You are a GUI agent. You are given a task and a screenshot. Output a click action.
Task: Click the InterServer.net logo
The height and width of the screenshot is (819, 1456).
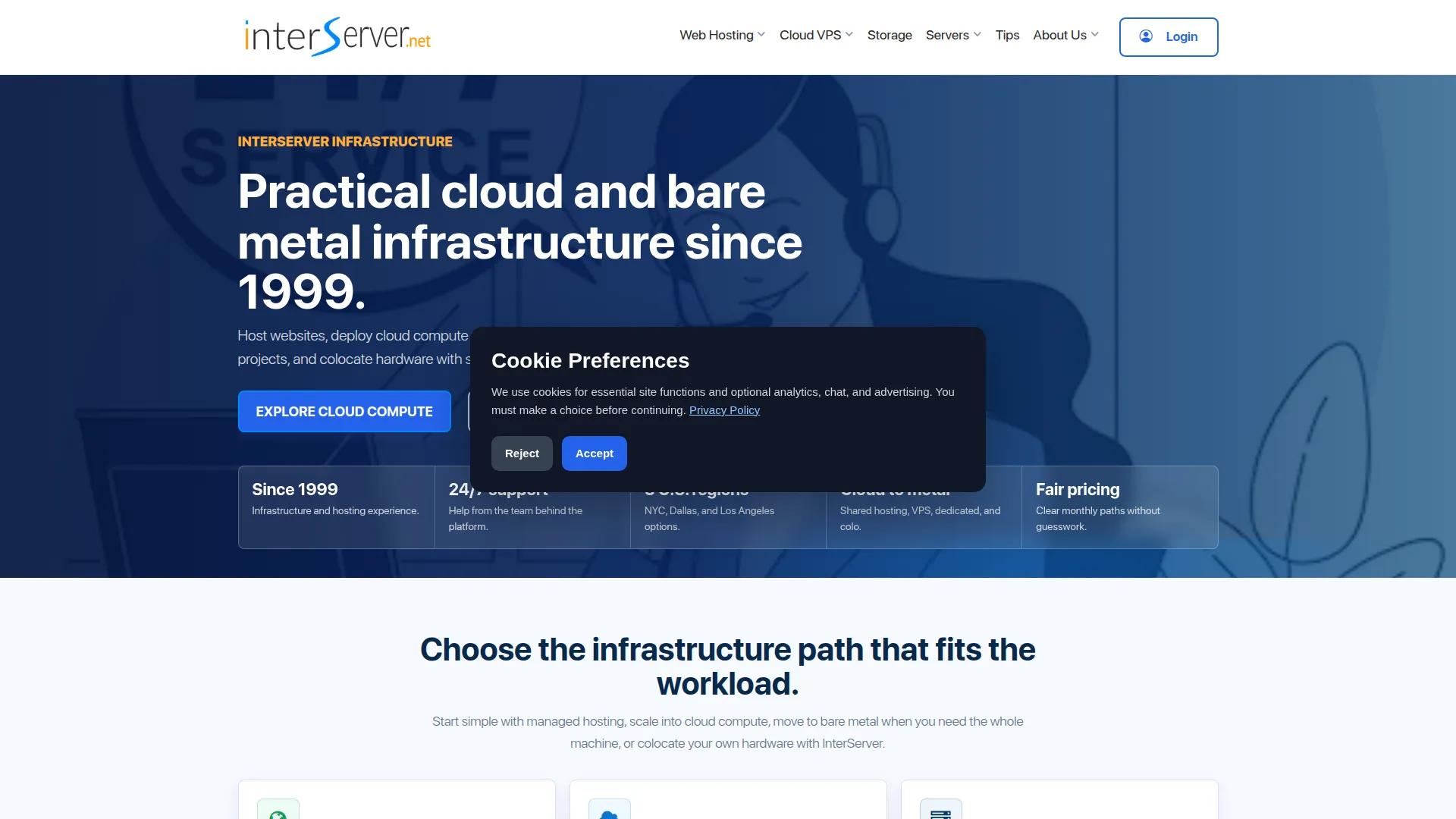pyautogui.click(x=337, y=36)
